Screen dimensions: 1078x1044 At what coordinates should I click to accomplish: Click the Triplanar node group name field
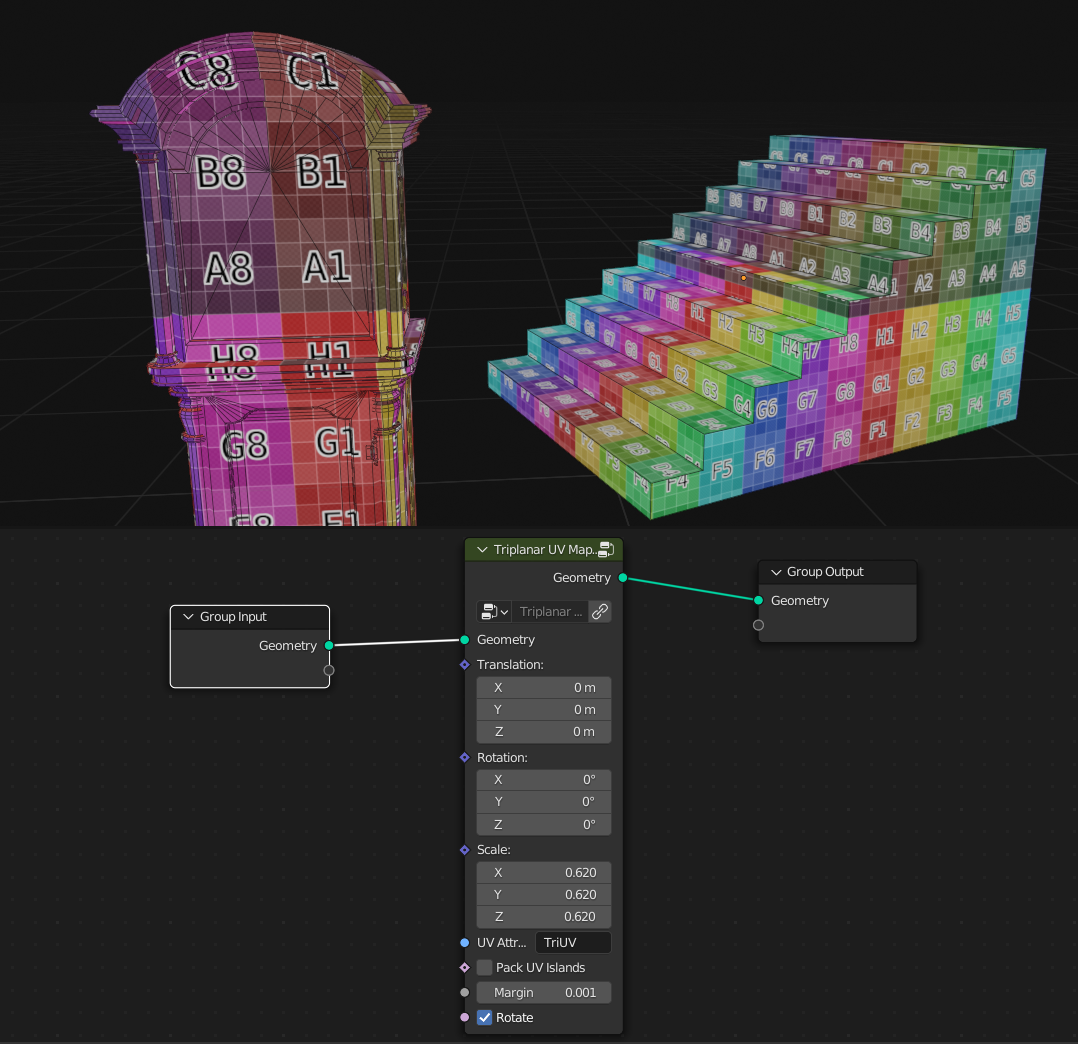click(x=550, y=611)
